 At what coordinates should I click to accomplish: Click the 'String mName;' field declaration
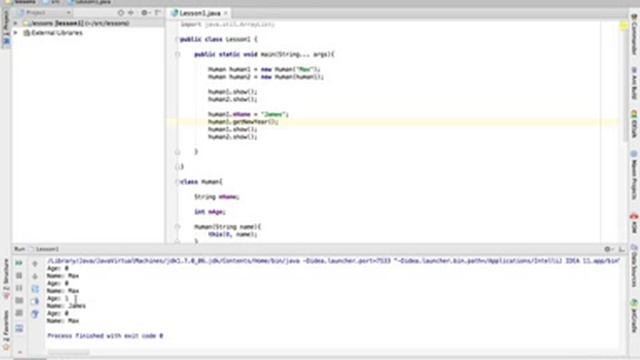(x=216, y=197)
